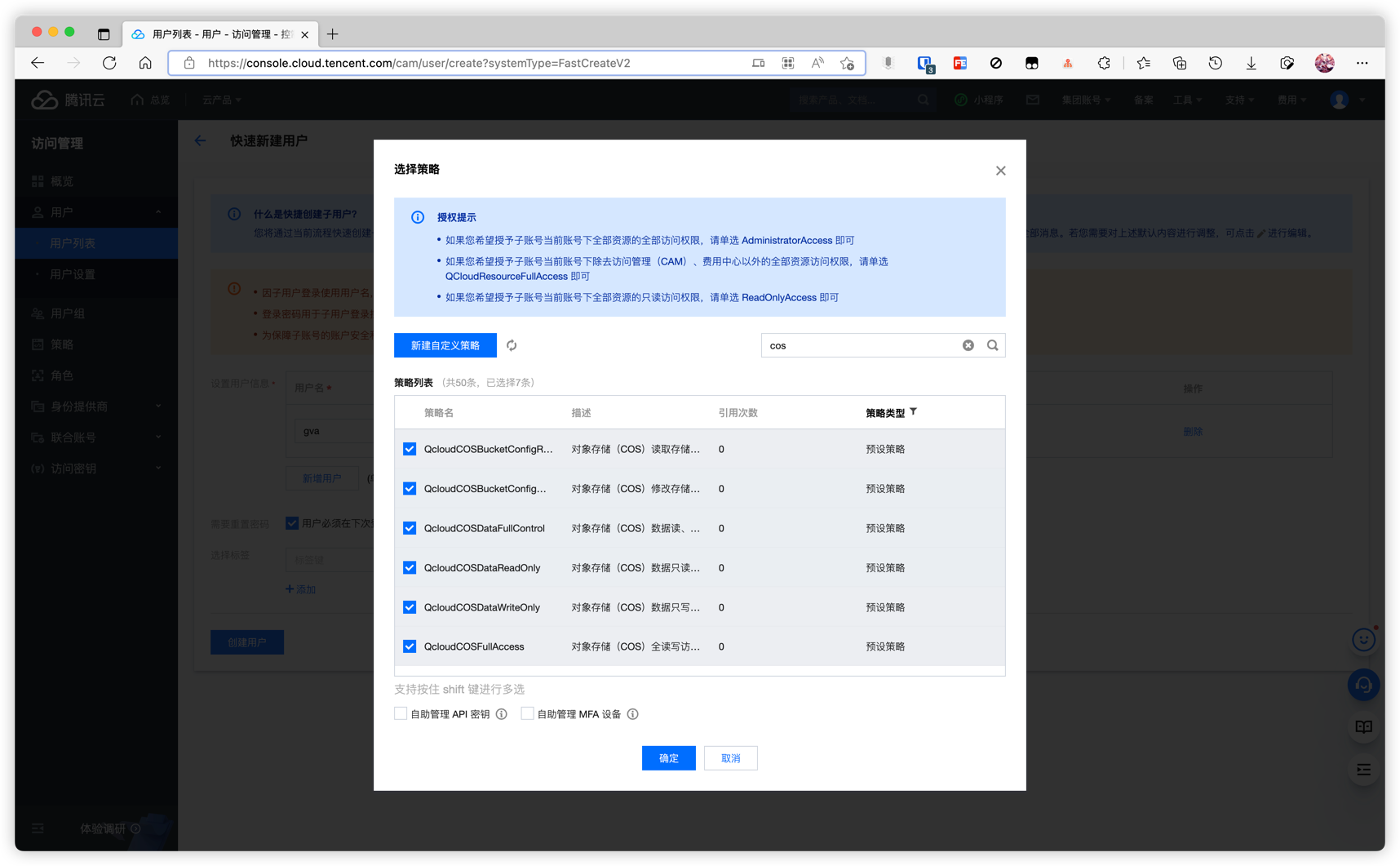
Task: Enable 自助管理 MFA 设备 checkbox
Action: click(528, 714)
